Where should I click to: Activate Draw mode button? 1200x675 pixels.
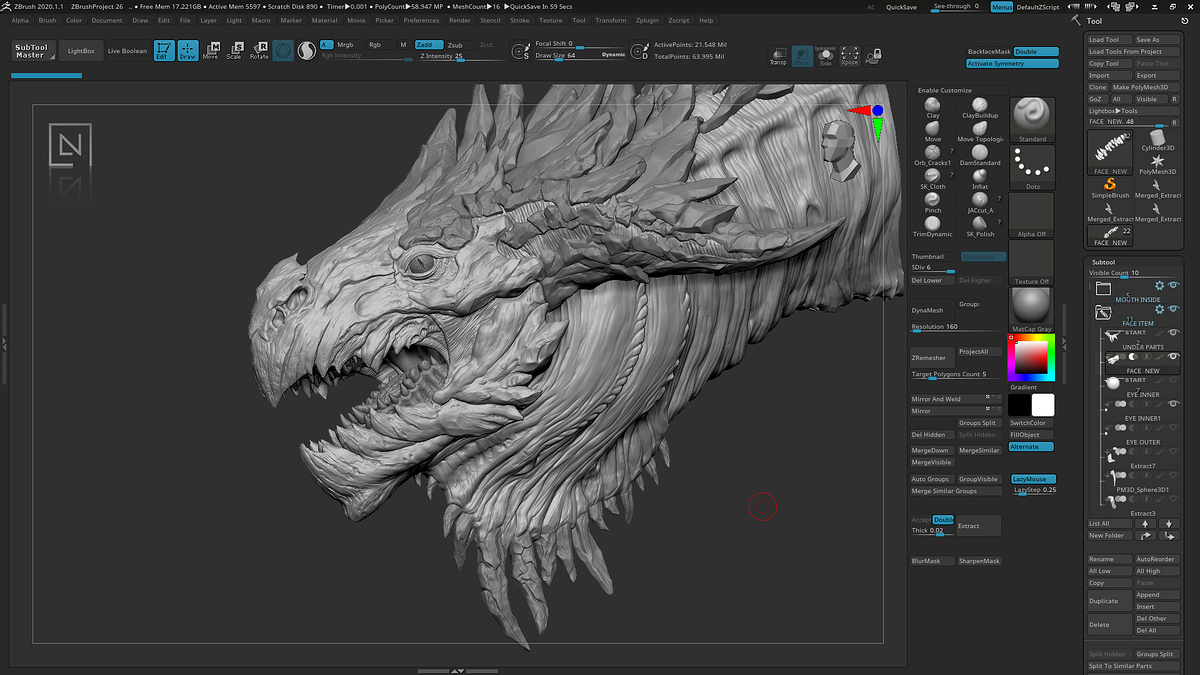pos(188,51)
